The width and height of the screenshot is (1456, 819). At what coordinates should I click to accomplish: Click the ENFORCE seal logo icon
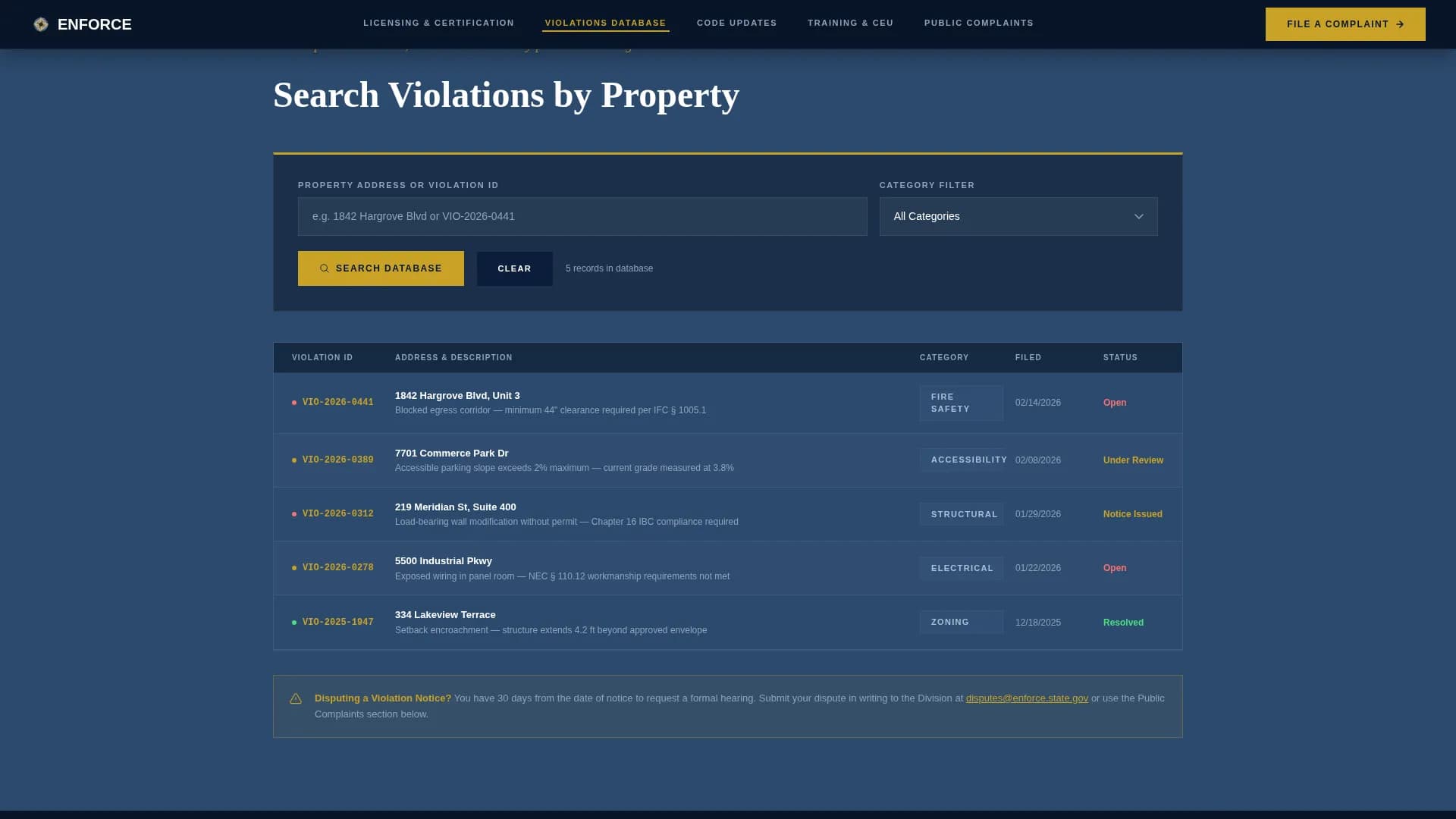41,24
